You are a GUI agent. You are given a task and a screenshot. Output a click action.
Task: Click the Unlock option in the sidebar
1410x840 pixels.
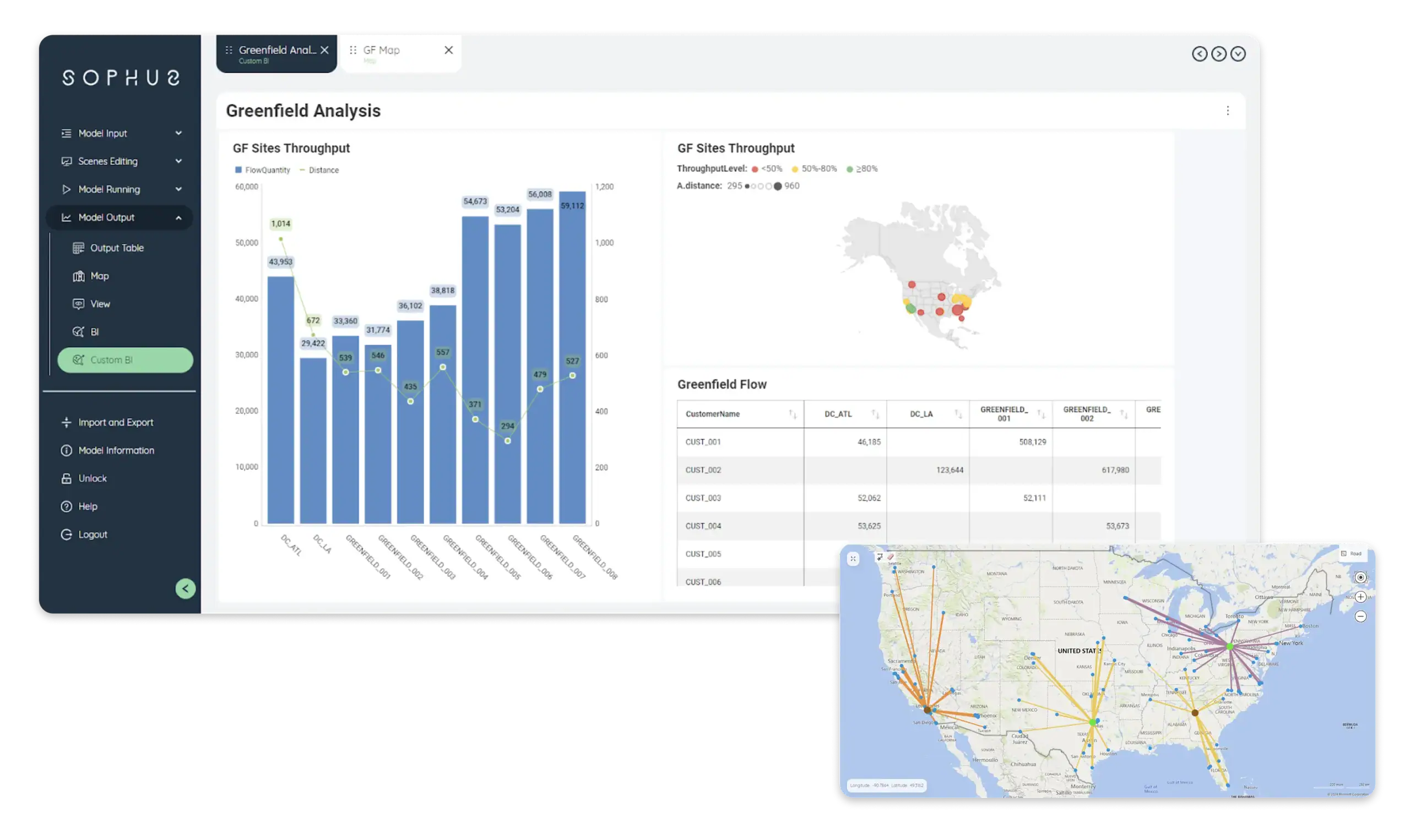coord(93,478)
